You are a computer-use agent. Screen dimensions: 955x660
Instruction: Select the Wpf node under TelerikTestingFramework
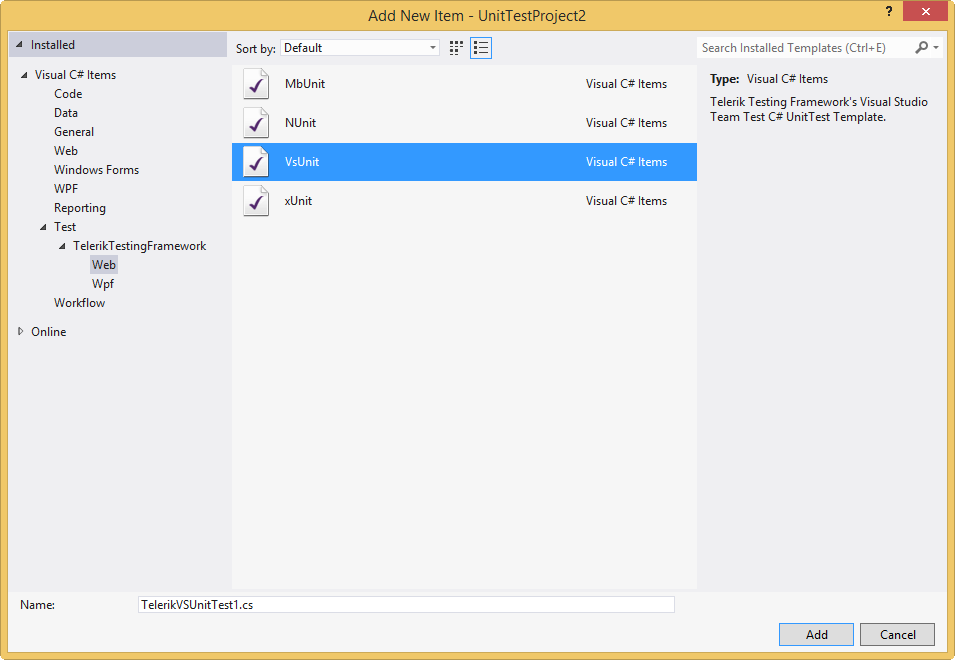coord(103,284)
